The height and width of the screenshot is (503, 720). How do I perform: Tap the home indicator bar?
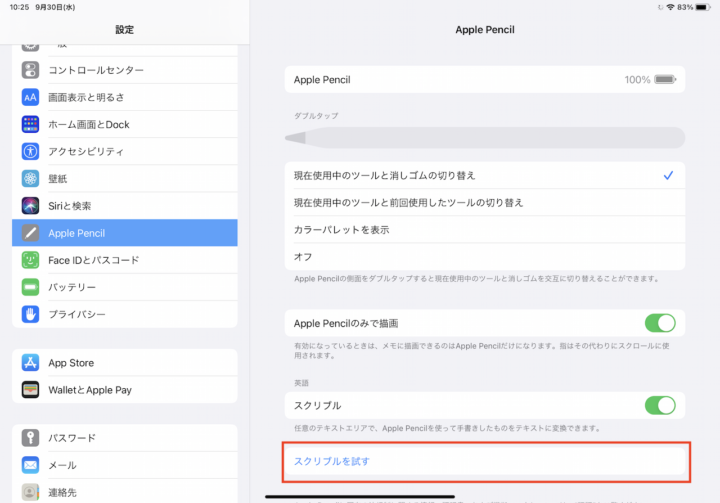tap(360, 497)
